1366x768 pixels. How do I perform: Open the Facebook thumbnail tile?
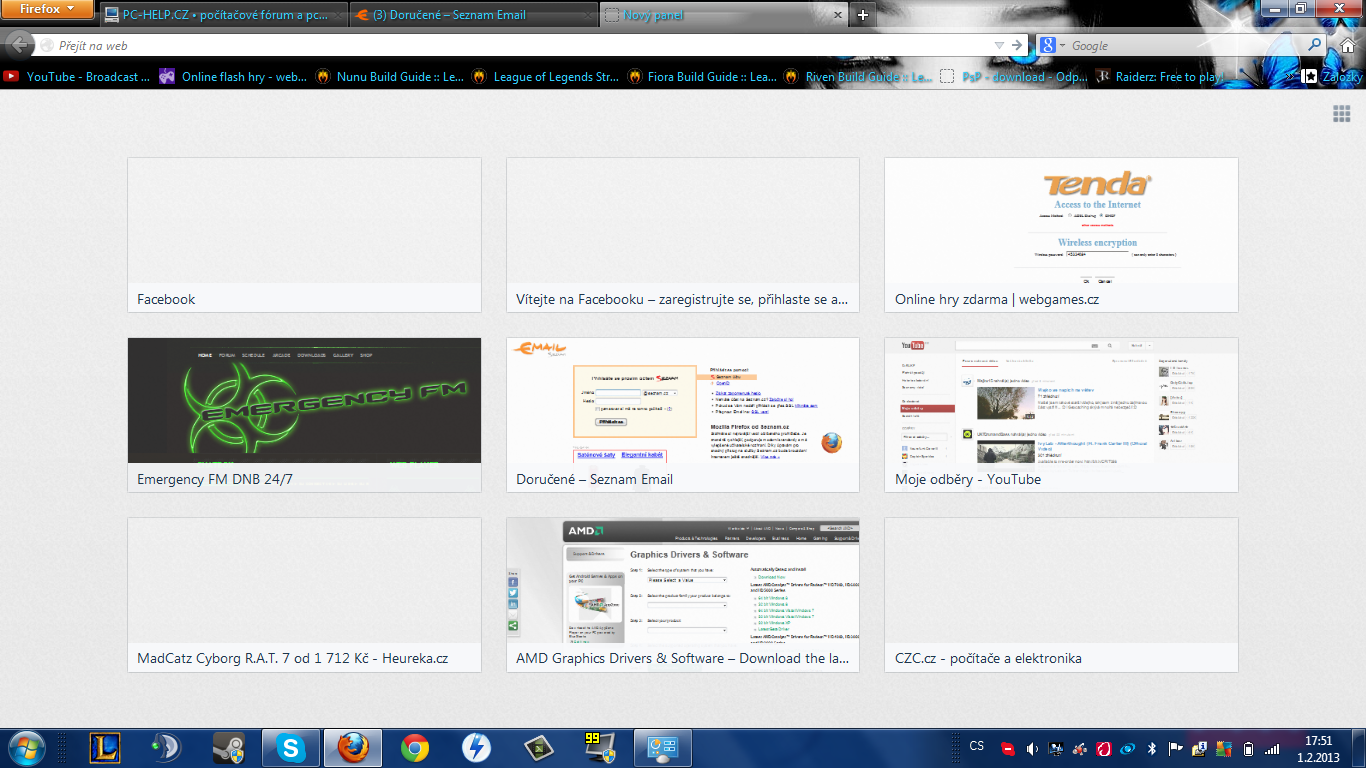coord(304,235)
